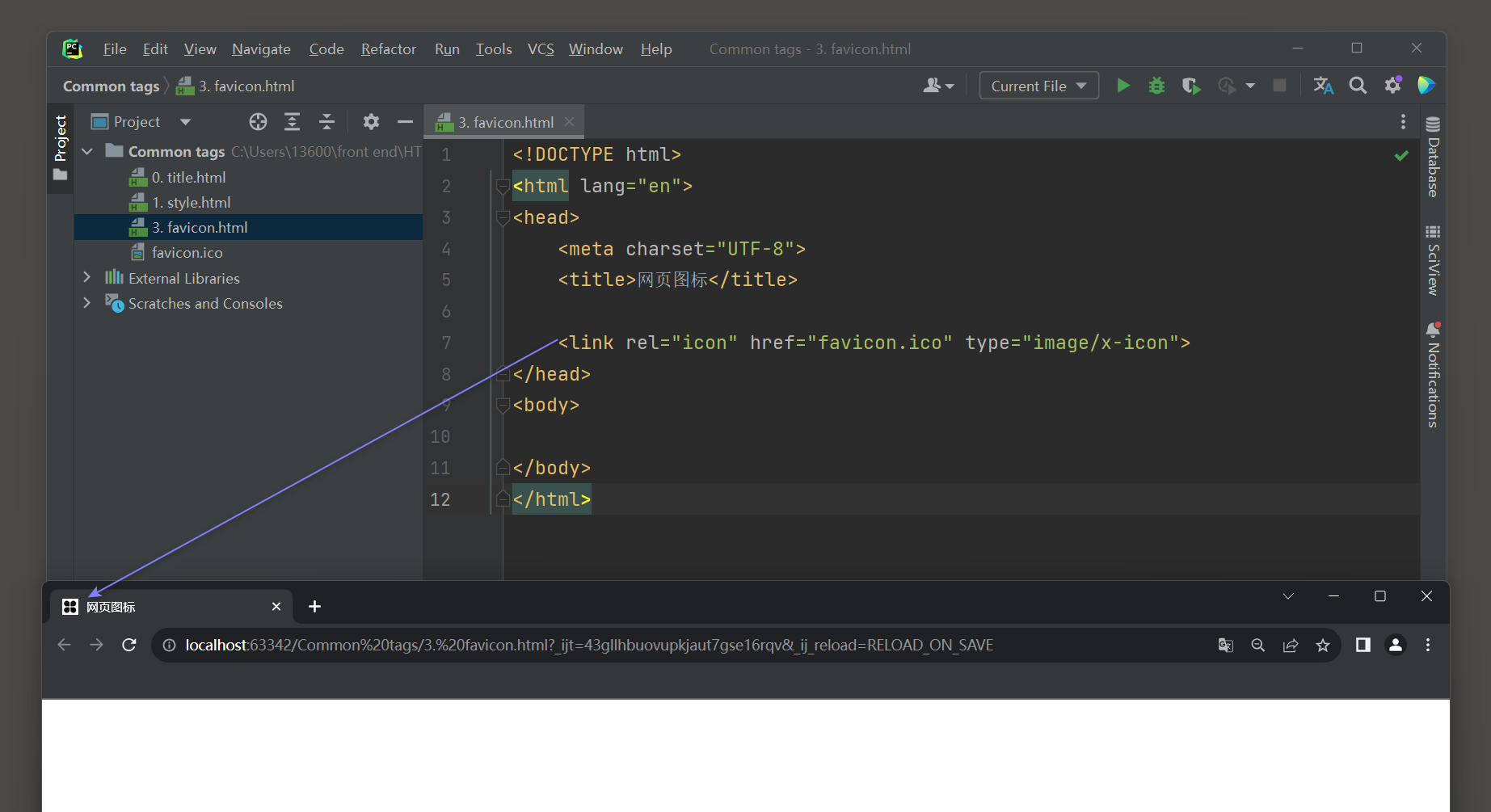
Task: Click browser back arrow
Action: (x=65, y=645)
